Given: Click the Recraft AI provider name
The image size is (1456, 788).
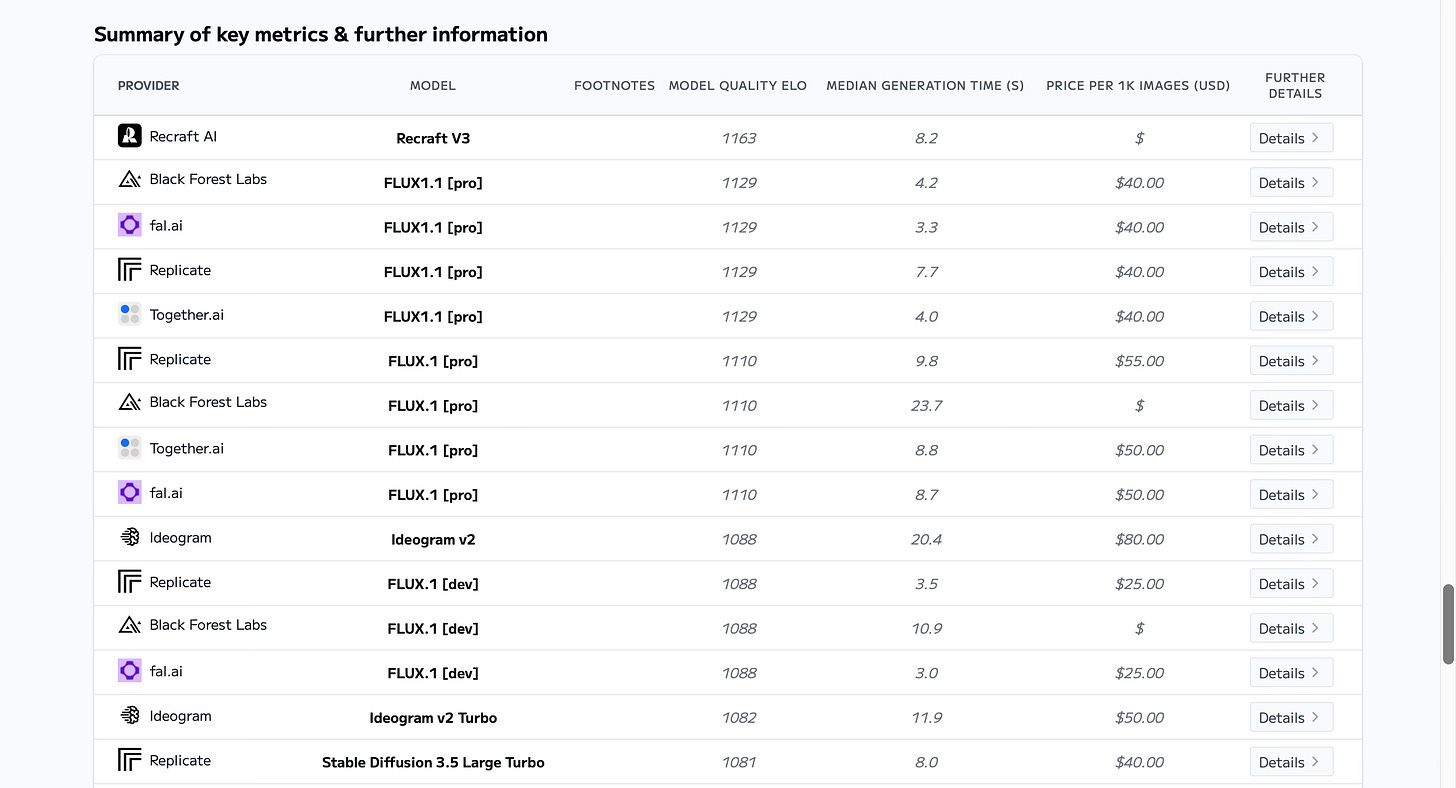Looking at the screenshot, I should coord(183,136).
